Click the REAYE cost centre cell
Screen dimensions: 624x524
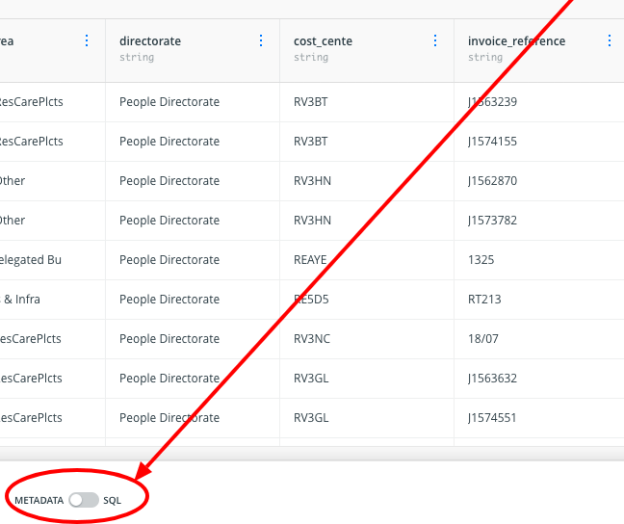coord(310,260)
